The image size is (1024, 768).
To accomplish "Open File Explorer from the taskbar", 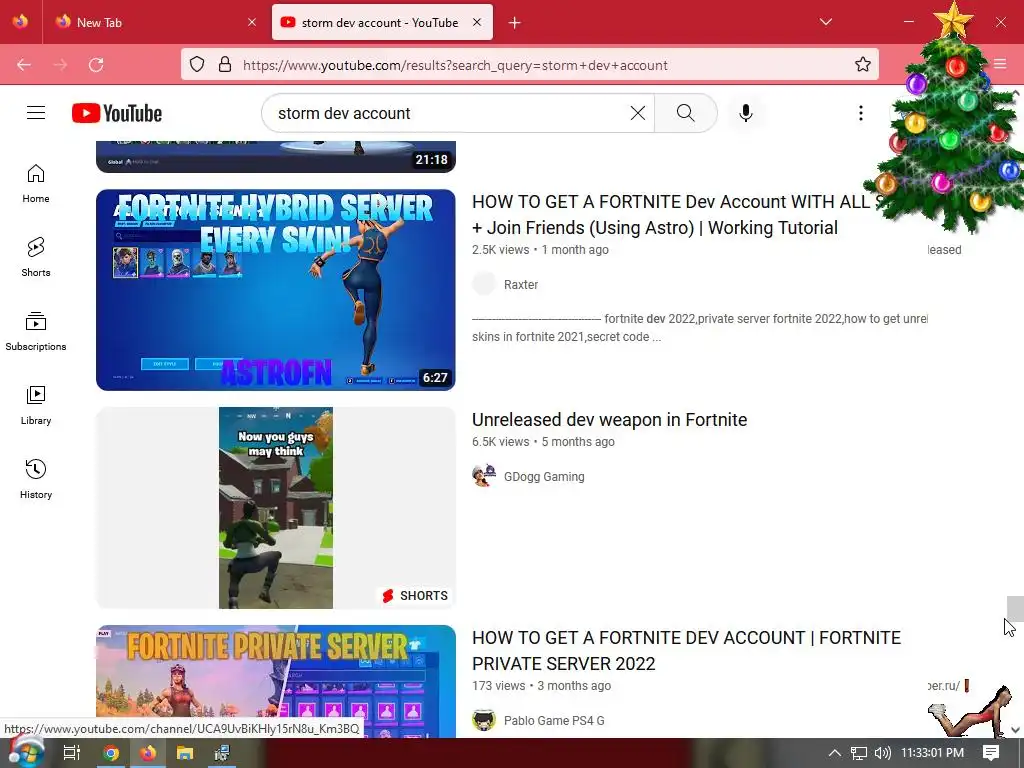I will pyautogui.click(x=185, y=753).
